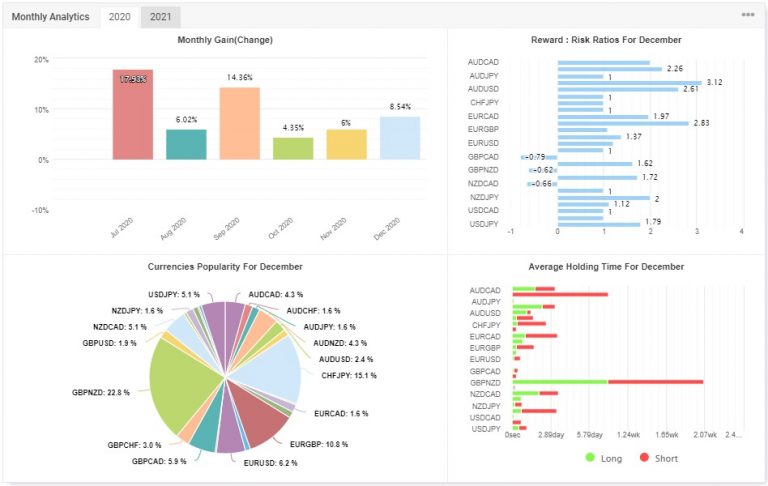
Task: Click the GBPCAD teal pie slice
Action: [204, 434]
